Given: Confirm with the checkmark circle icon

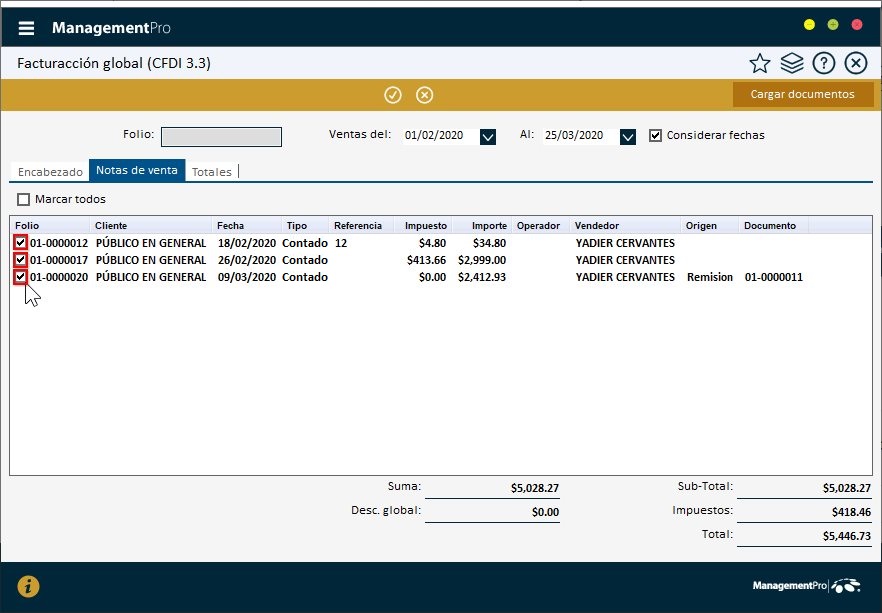Looking at the screenshot, I should (393, 95).
